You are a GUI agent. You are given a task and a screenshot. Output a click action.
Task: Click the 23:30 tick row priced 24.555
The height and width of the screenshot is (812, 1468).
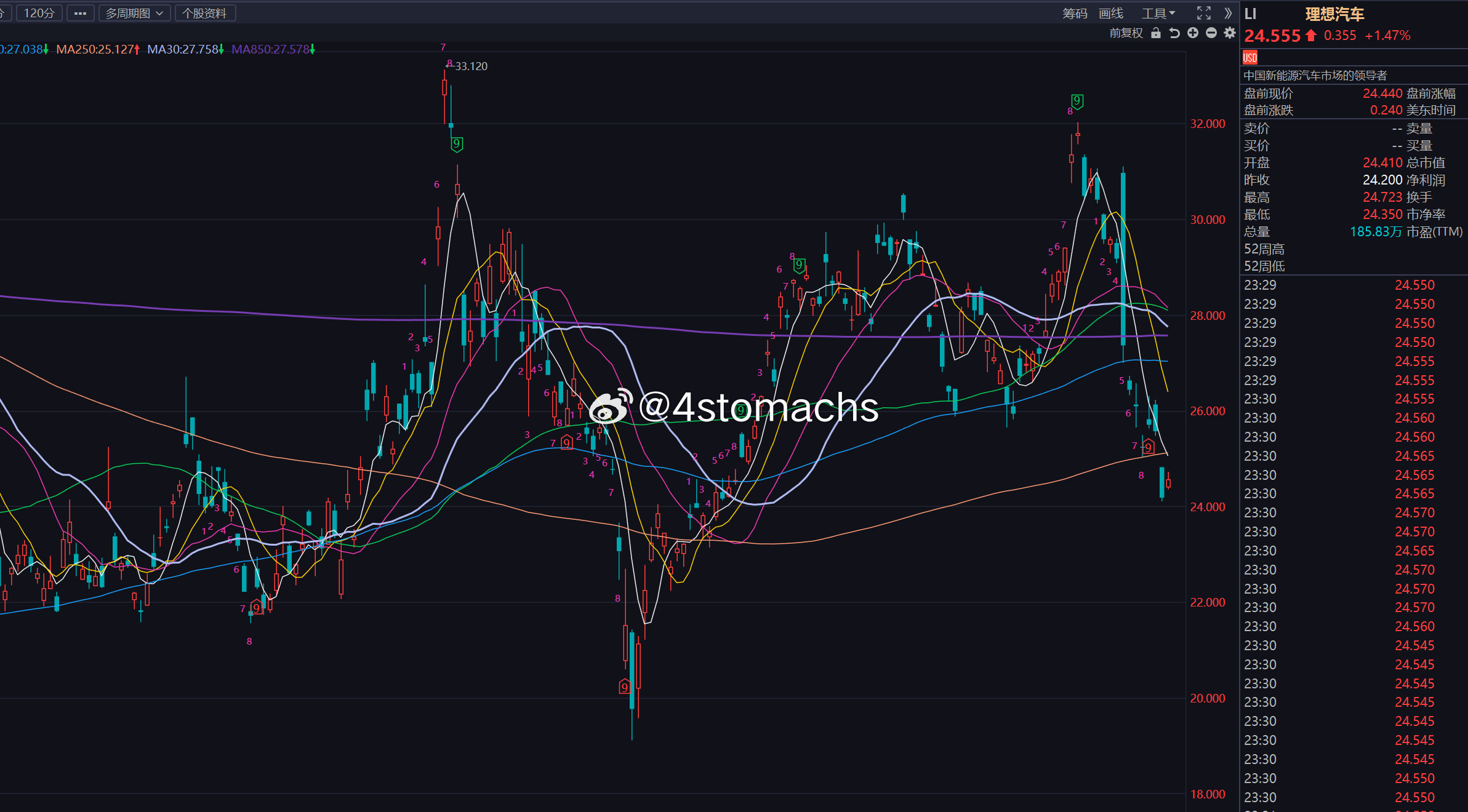pyautogui.click(x=1353, y=399)
